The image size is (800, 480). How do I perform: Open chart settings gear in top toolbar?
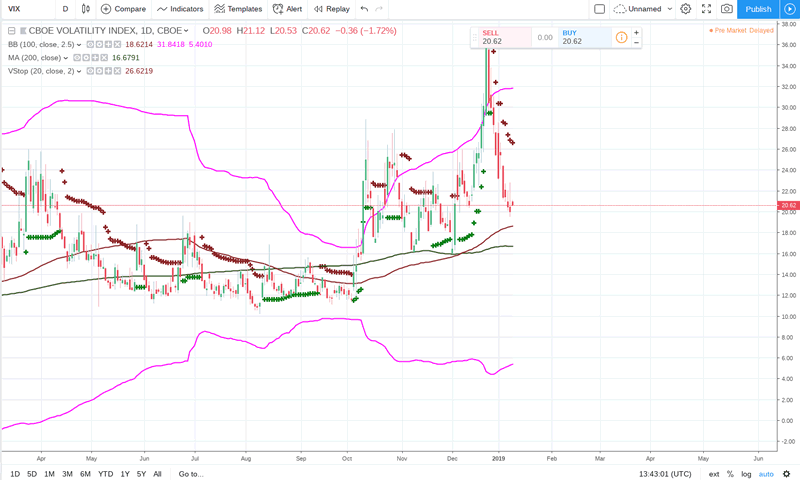tap(686, 9)
